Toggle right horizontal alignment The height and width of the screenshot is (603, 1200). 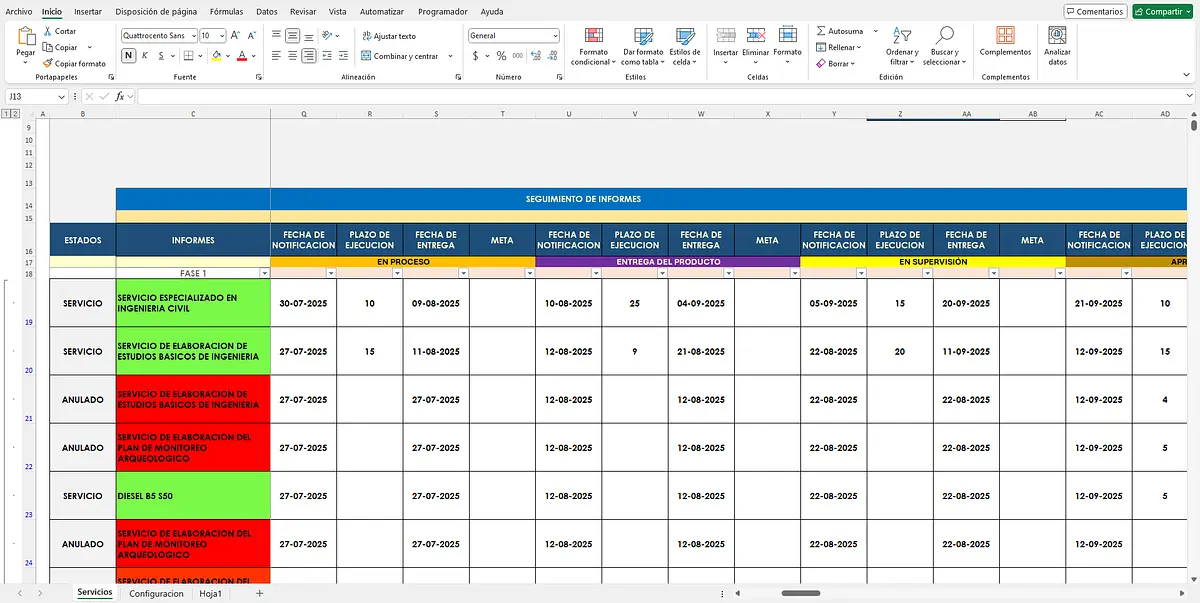pos(309,56)
